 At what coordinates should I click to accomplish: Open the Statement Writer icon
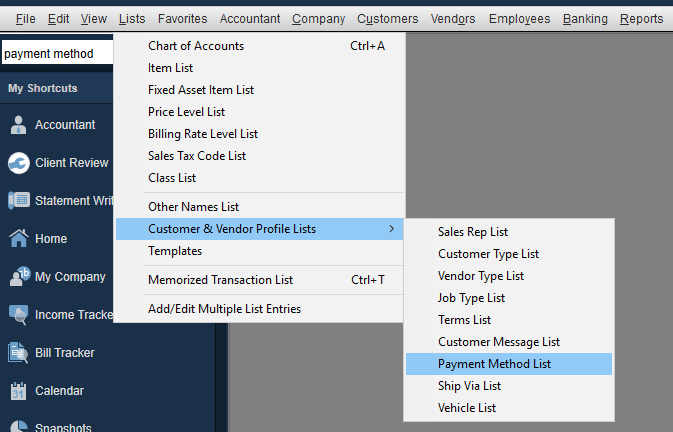18,201
